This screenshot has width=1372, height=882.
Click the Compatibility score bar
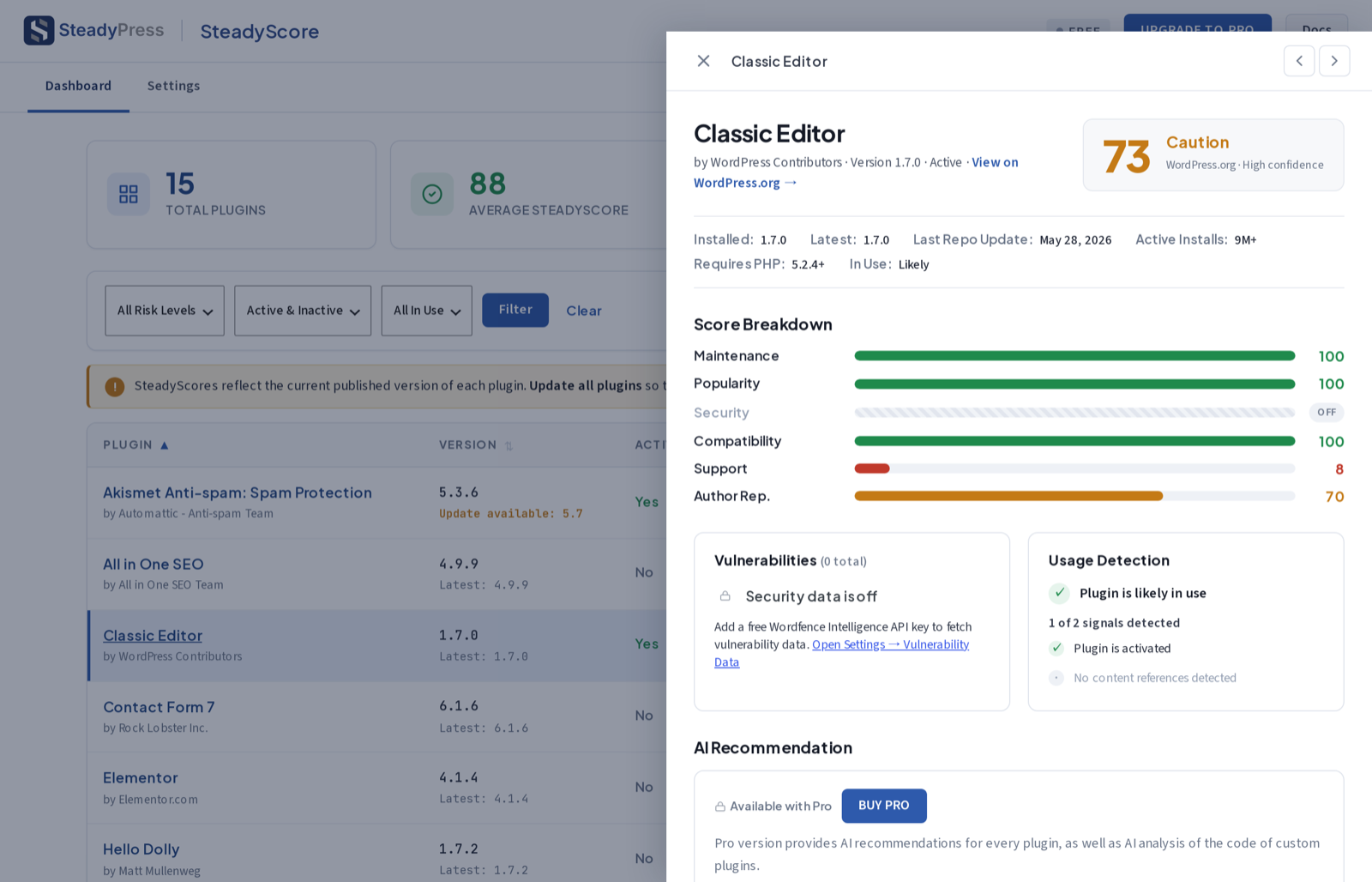click(1074, 441)
